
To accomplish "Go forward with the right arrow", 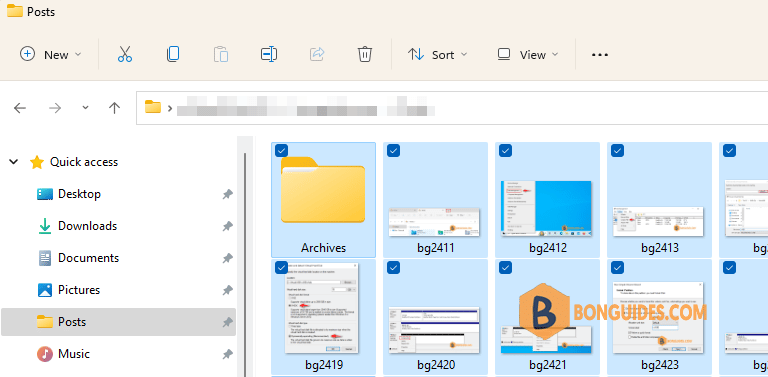I will click(55, 108).
